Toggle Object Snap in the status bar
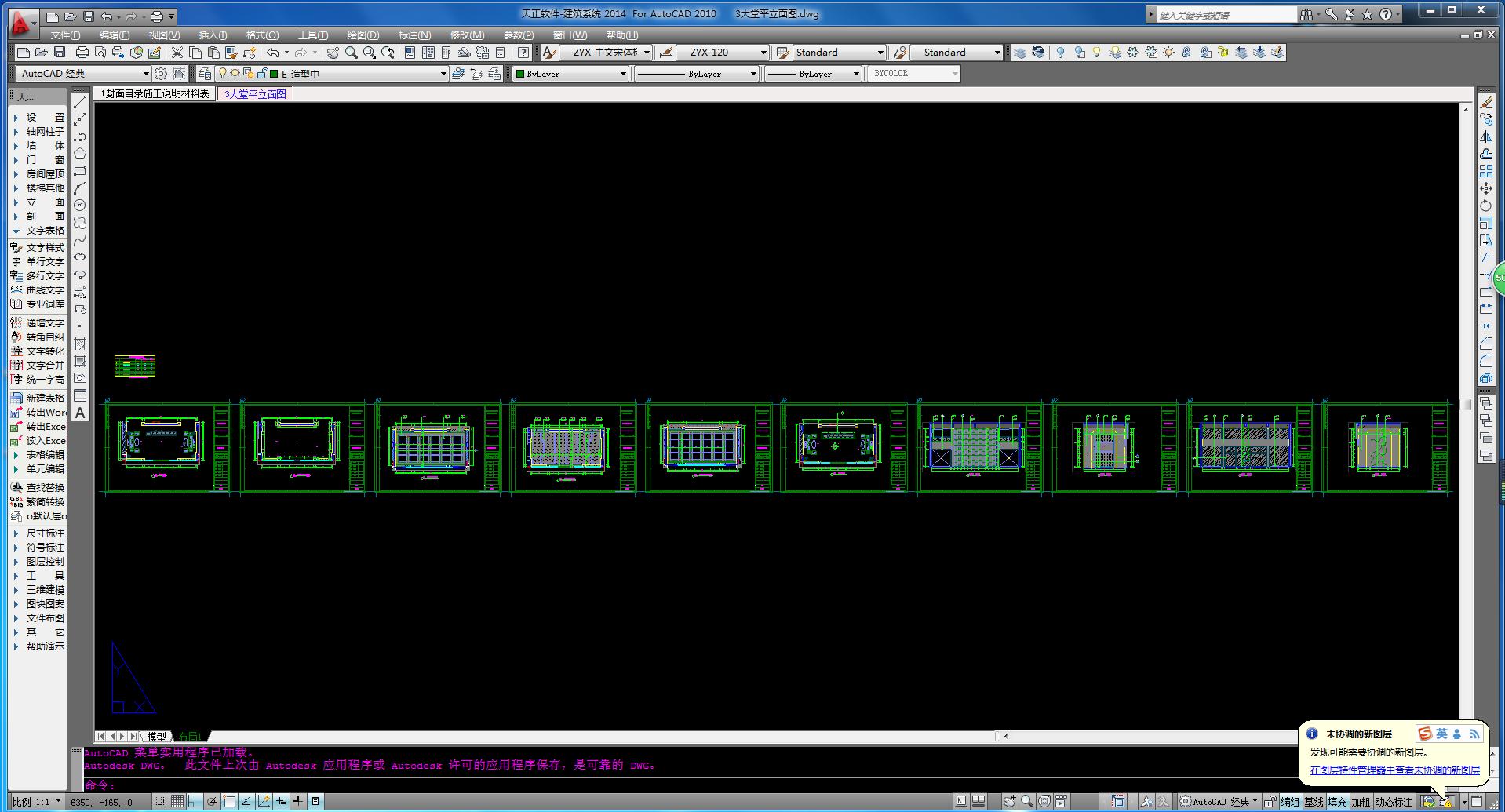Screen dimensions: 1505x812 (229, 802)
